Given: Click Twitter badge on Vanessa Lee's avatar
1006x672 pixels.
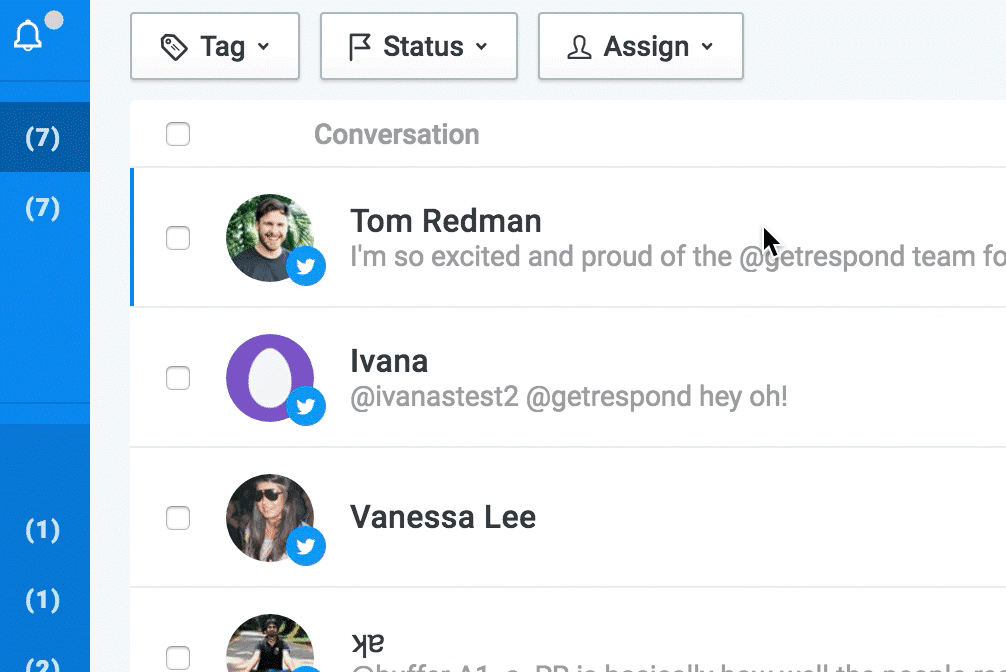Looking at the screenshot, I should pos(306,546).
